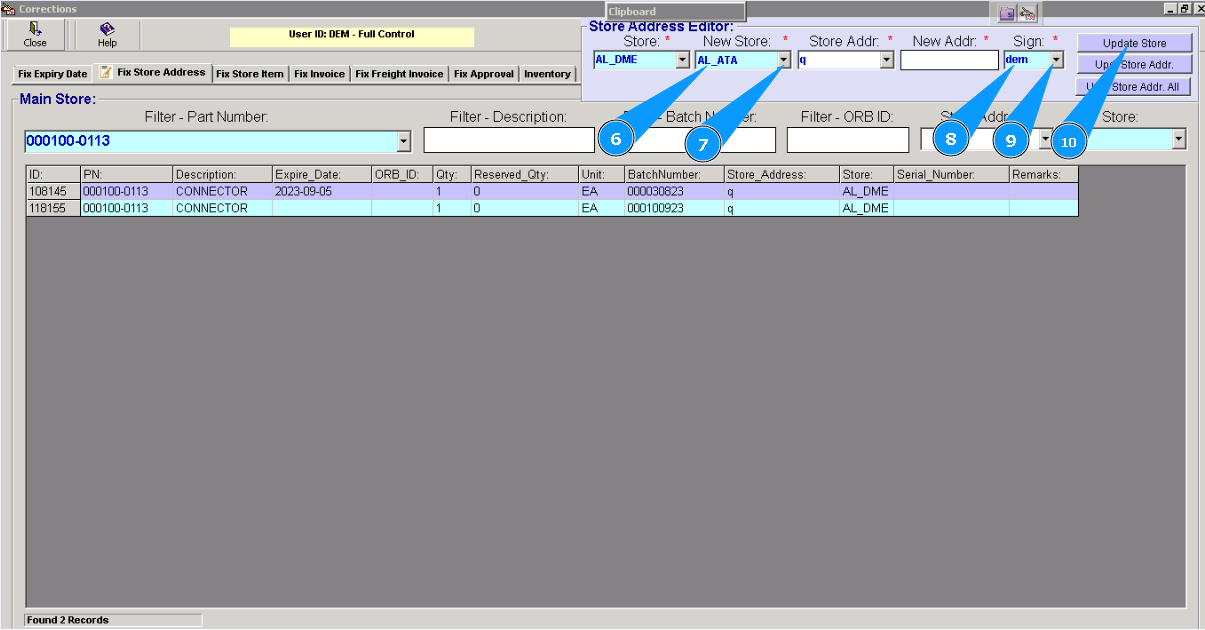Select the Inventory tab
Image resolution: width=1205 pixels, height=630 pixels.
point(547,74)
